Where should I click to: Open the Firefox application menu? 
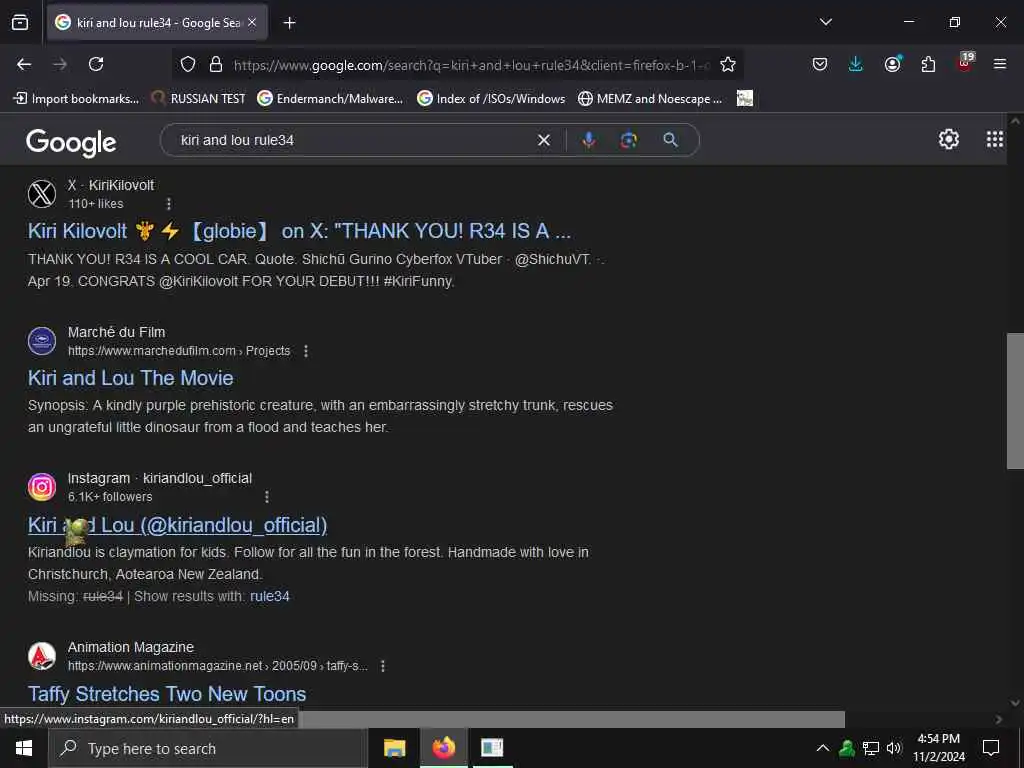(x=1000, y=64)
